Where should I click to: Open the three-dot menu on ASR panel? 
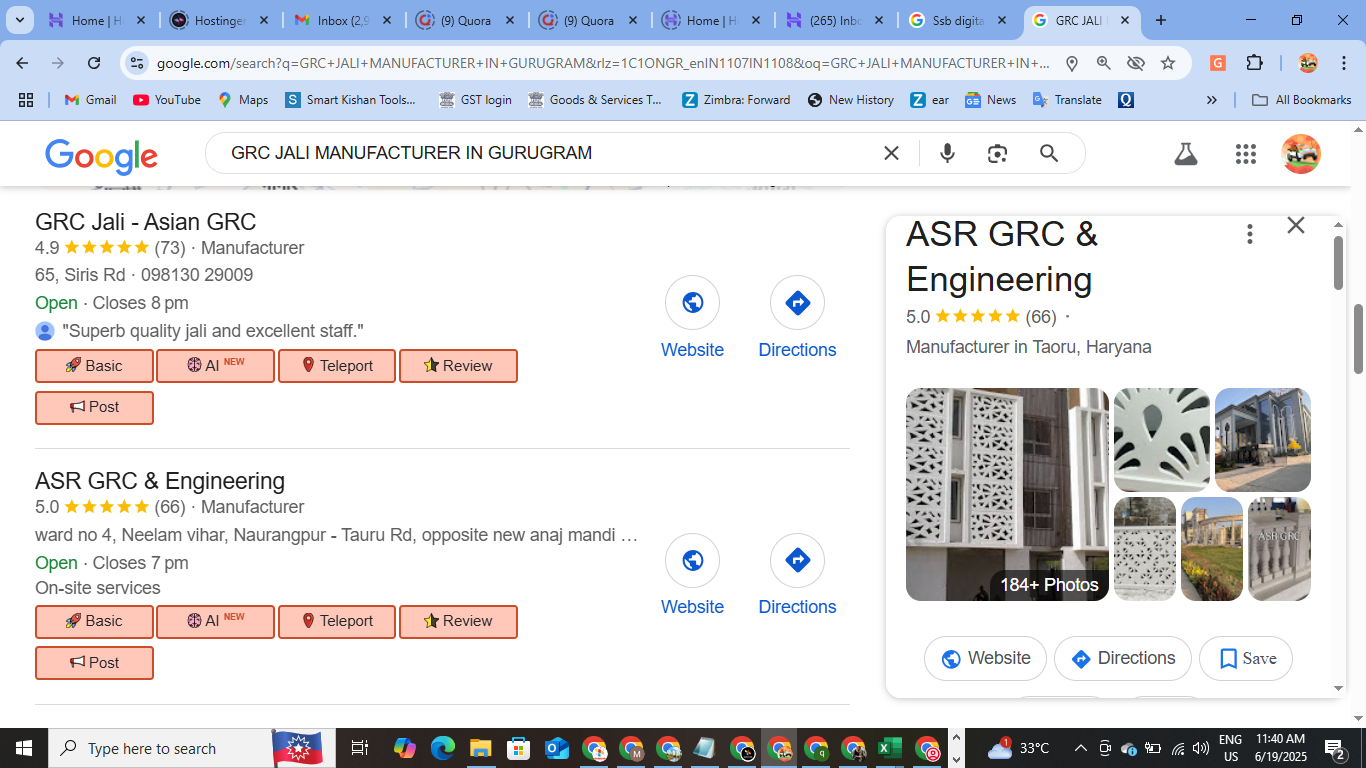tap(1249, 233)
